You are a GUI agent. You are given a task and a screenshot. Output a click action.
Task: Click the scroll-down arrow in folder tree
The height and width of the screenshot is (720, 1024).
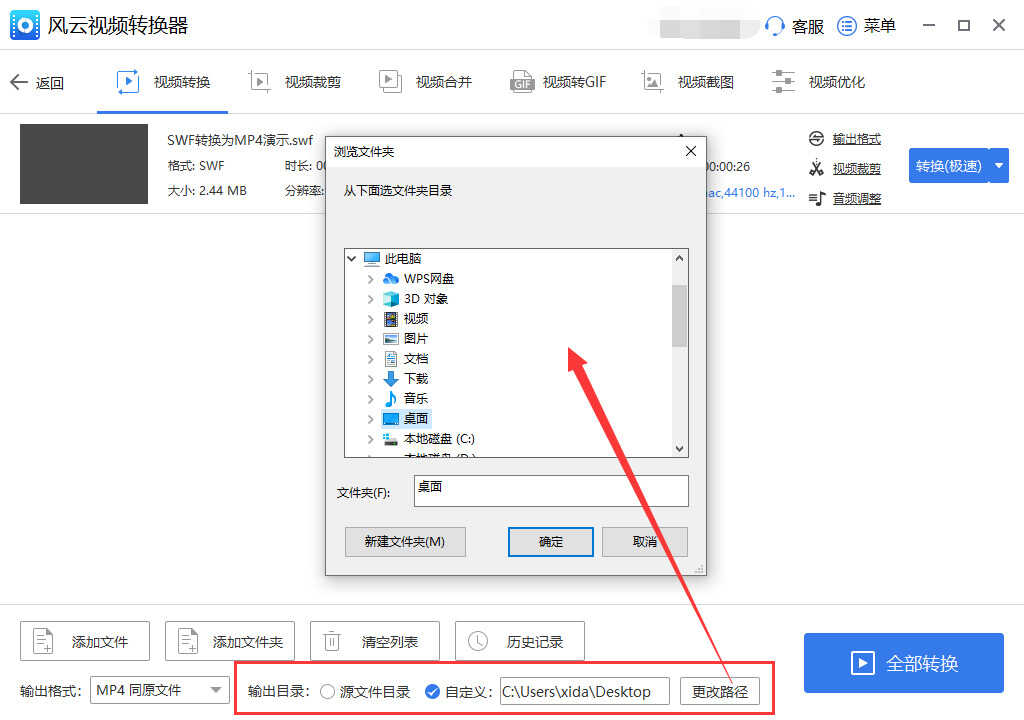click(x=679, y=448)
